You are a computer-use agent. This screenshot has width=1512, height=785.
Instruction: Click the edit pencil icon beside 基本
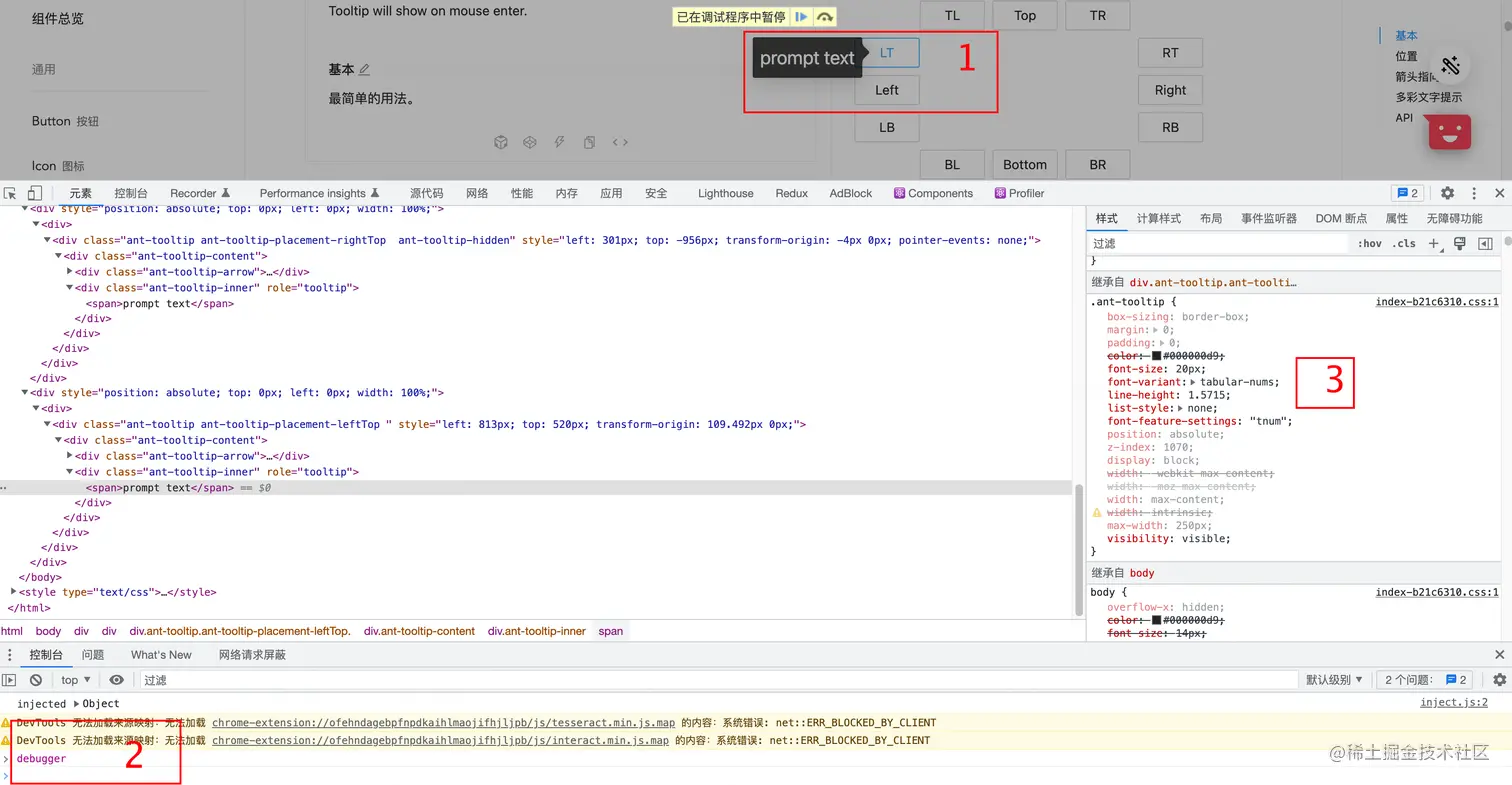tap(364, 69)
